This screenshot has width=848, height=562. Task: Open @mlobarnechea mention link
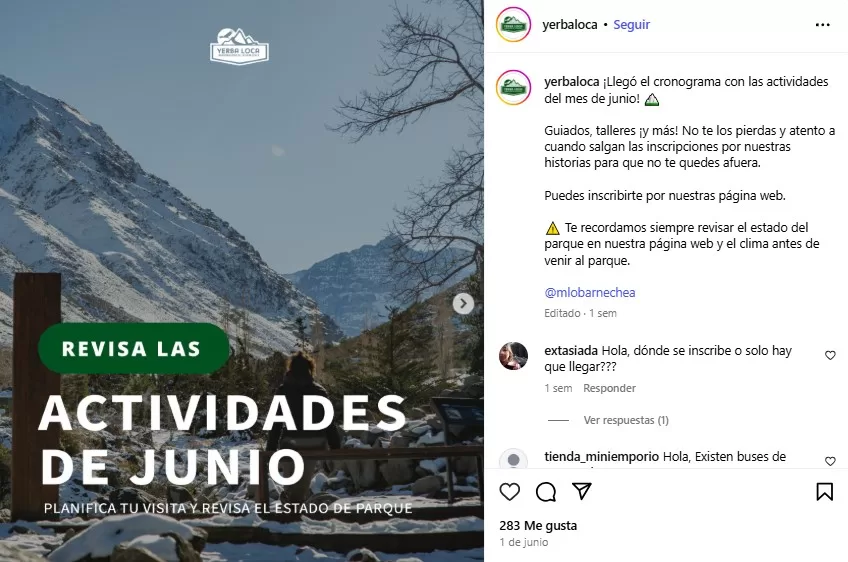[x=589, y=293]
